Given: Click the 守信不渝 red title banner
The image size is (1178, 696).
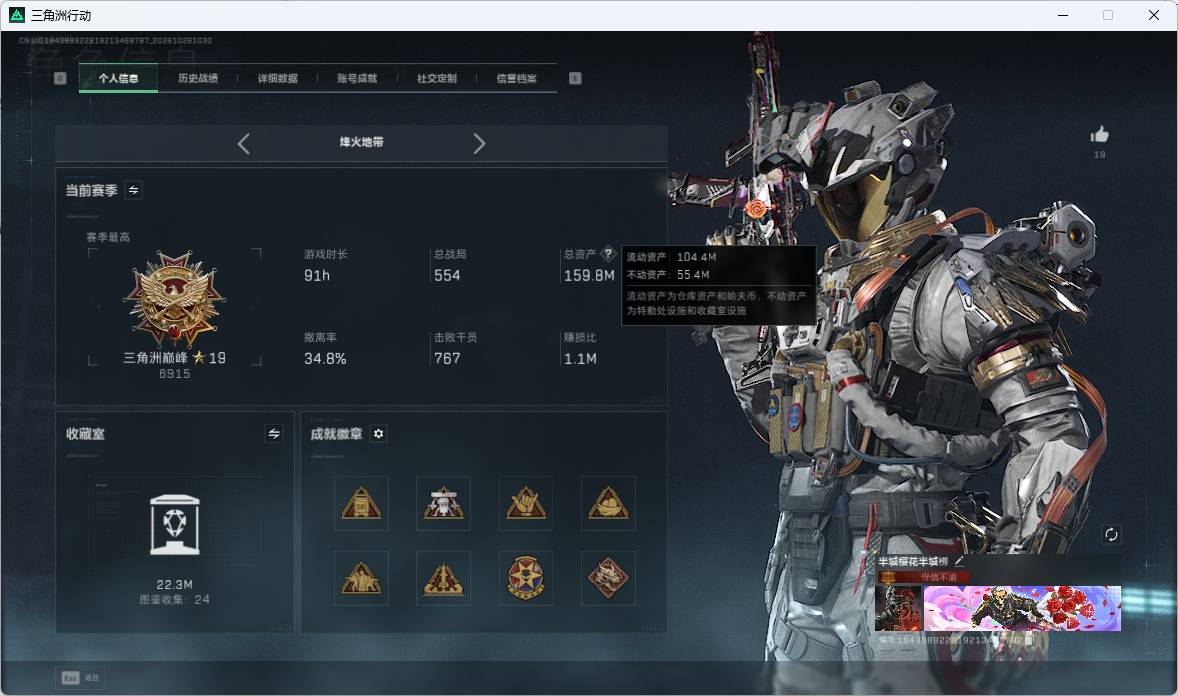Looking at the screenshot, I should pos(923,577).
